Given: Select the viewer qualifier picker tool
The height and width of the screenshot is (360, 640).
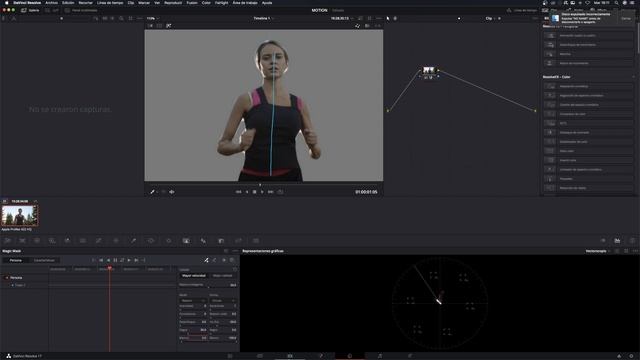Looking at the screenshot, I should [x=152, y=192].
